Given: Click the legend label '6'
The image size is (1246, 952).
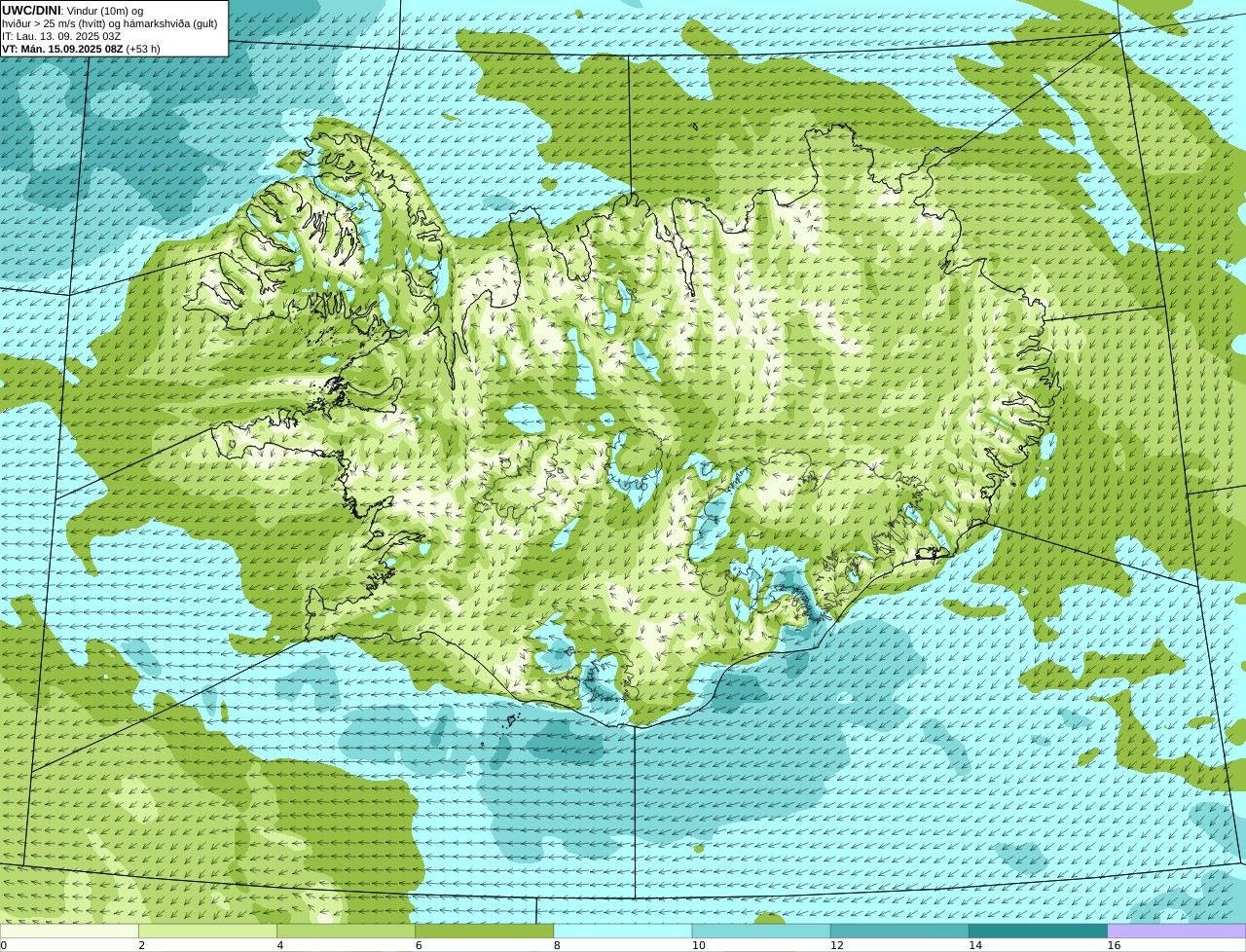Looking at the screenshot, I should 419,945.
